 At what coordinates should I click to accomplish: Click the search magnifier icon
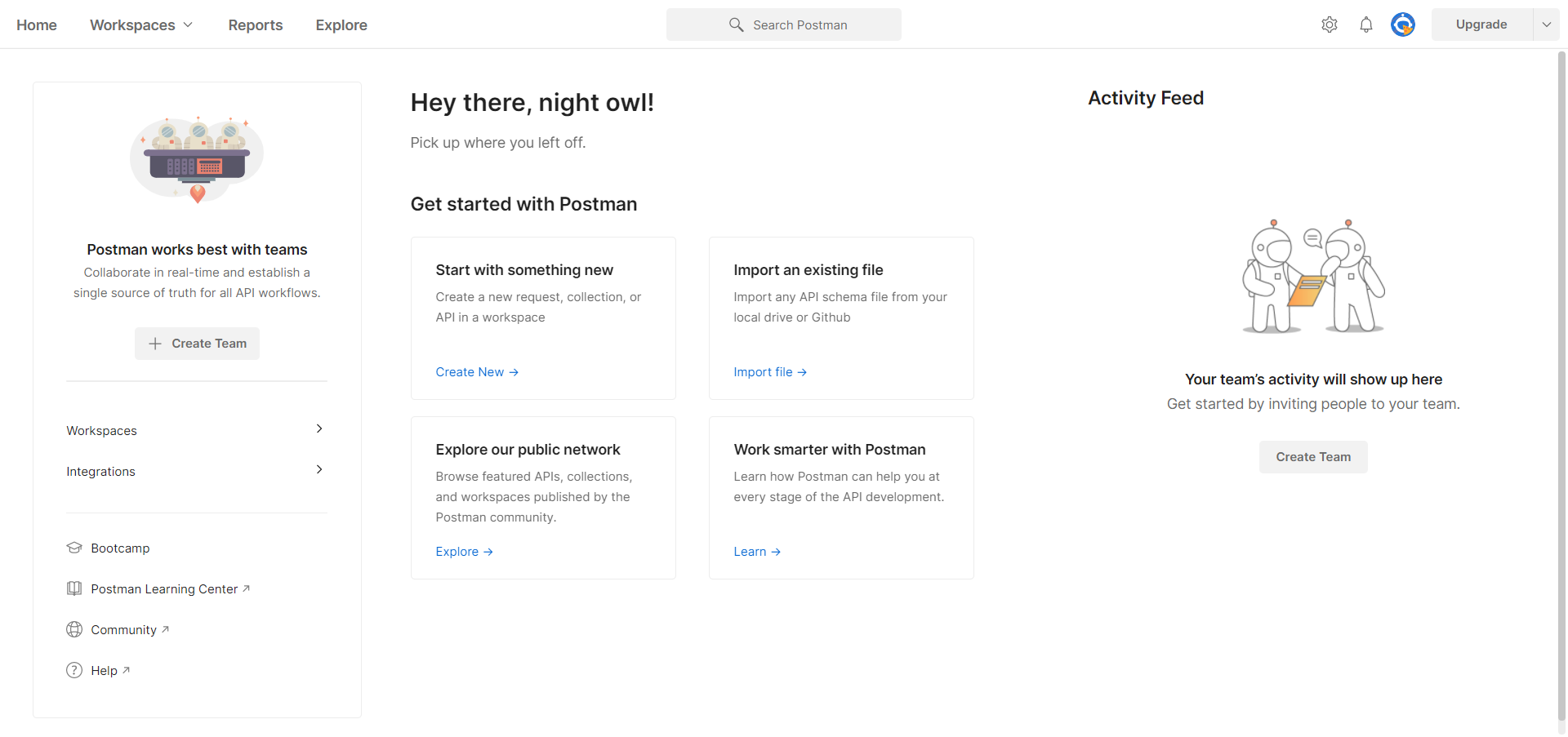[x=736, y=24]
